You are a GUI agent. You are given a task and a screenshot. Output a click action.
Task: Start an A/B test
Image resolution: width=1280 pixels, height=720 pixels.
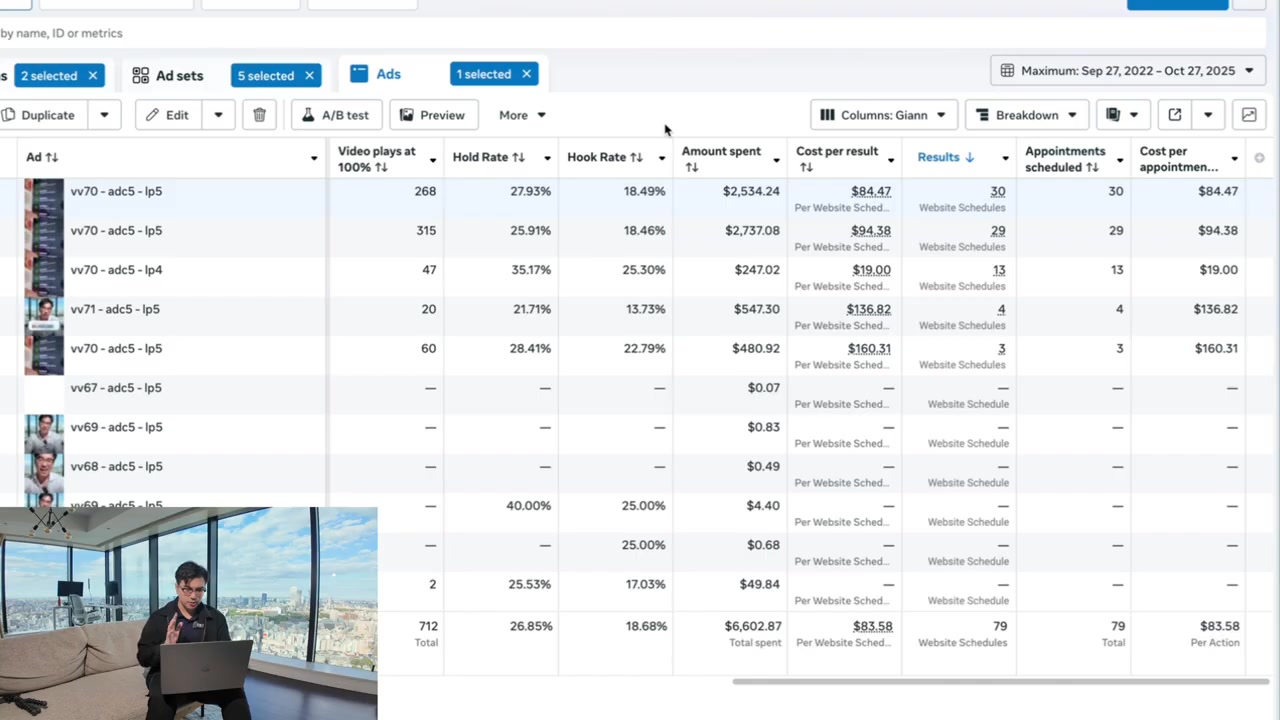click(335, 115)
